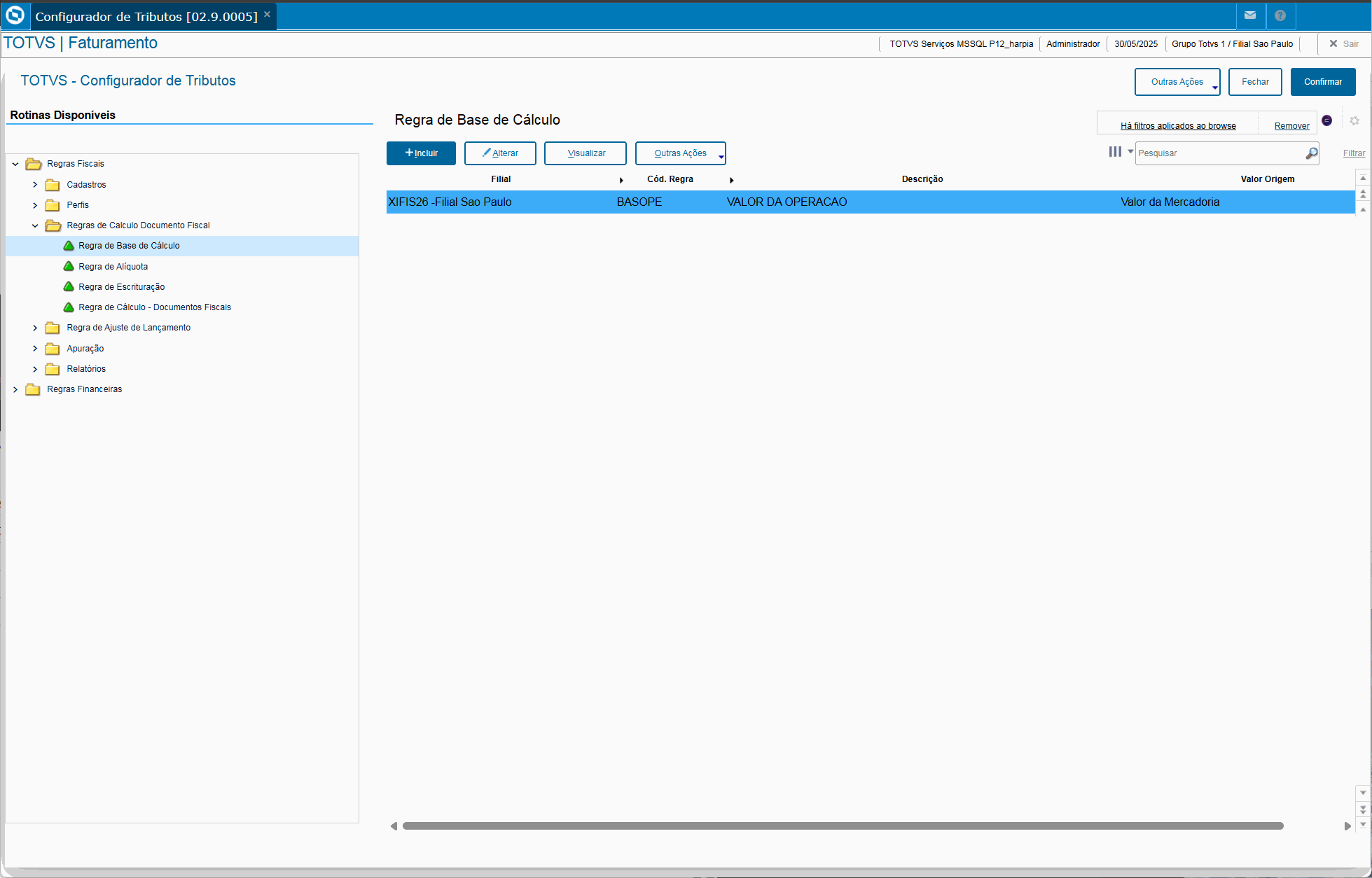
Task: Open Regra de Cálculo - Documentos Fiscais
Action: click(155, 307)
